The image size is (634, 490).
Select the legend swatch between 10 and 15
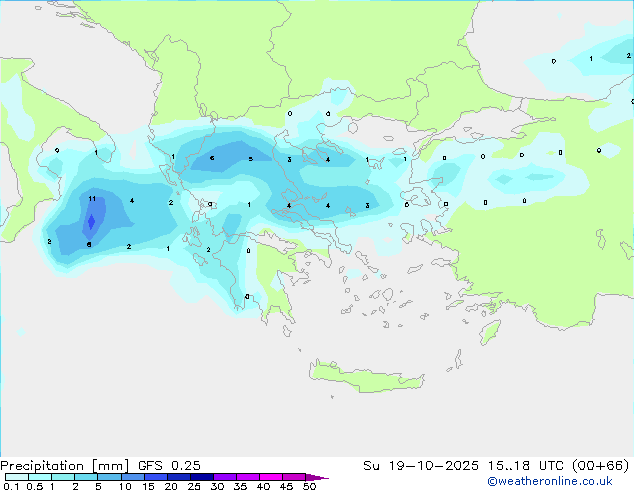pos(133,477)
